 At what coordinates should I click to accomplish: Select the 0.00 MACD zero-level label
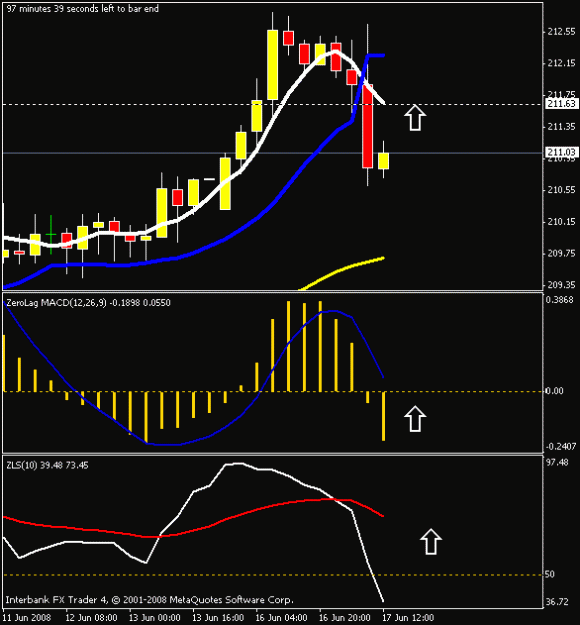click(x=554, y=391)
